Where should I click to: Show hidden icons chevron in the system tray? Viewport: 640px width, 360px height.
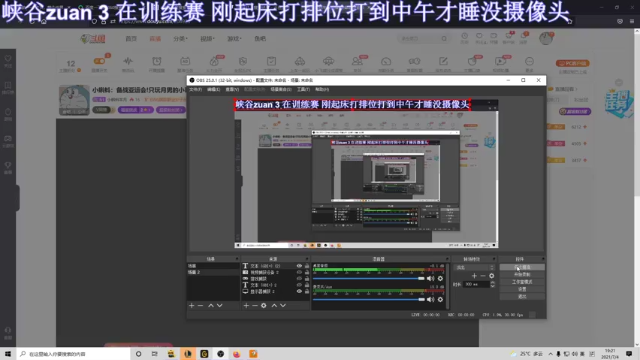click(x=551, y=354)
